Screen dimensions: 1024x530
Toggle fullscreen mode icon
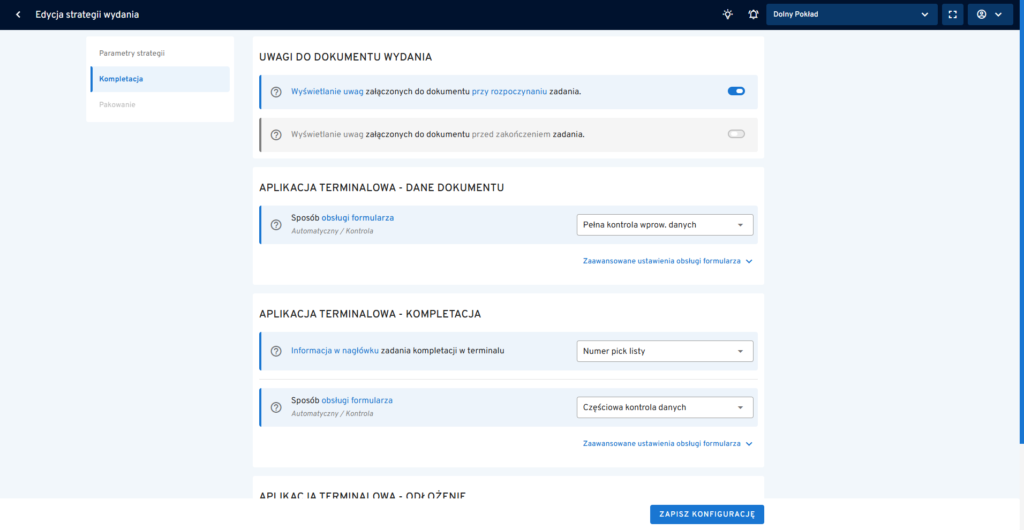click(x=952, y=14)
